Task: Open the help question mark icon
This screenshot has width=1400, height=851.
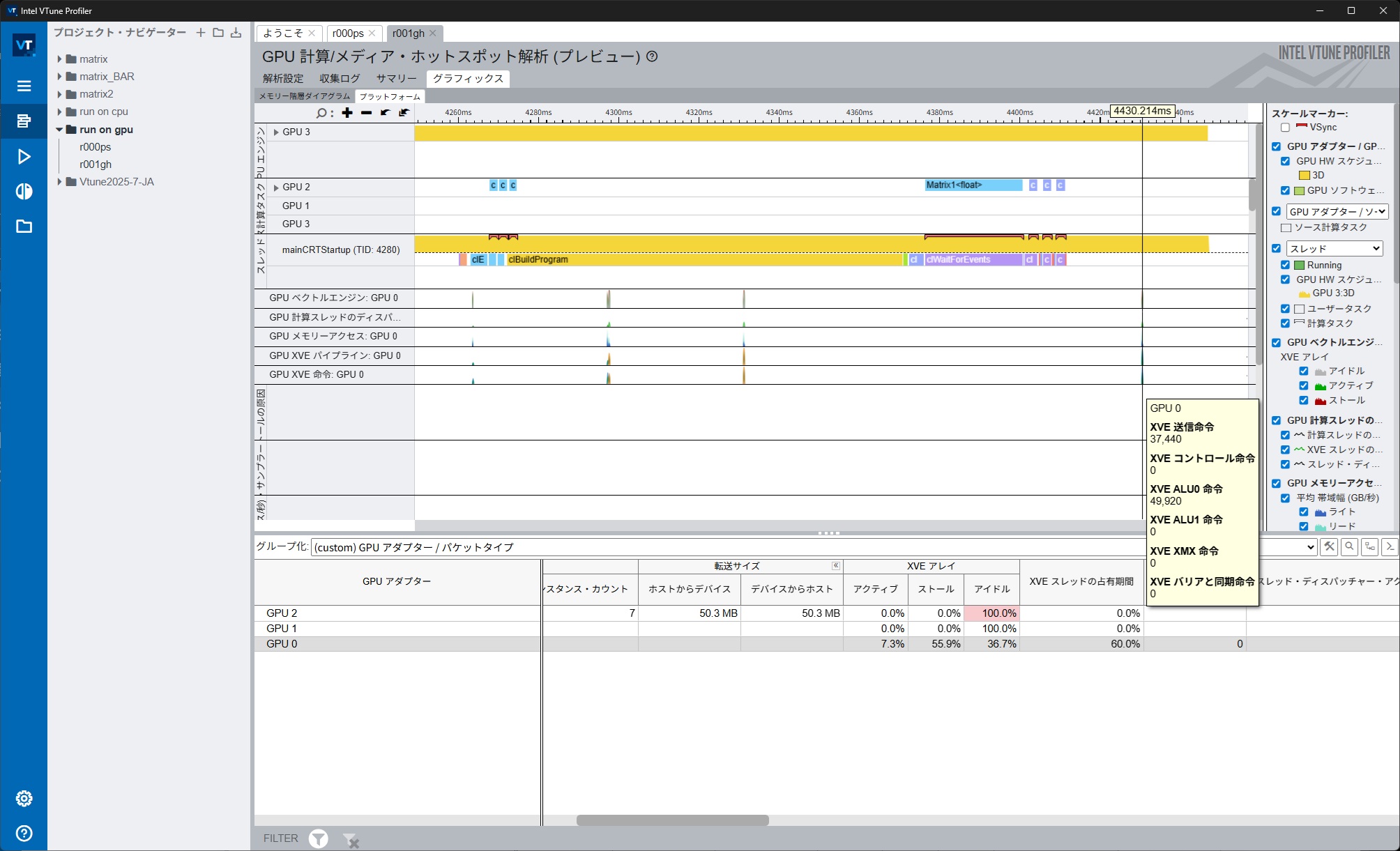Action: click(24, 833)
